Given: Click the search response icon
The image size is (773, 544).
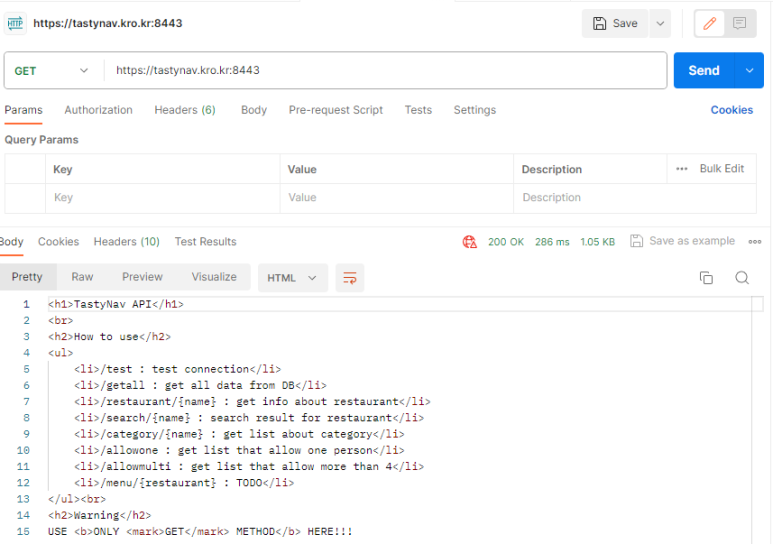Looking at the screenshot, I should pyautogui.click(x=742, y=278).
